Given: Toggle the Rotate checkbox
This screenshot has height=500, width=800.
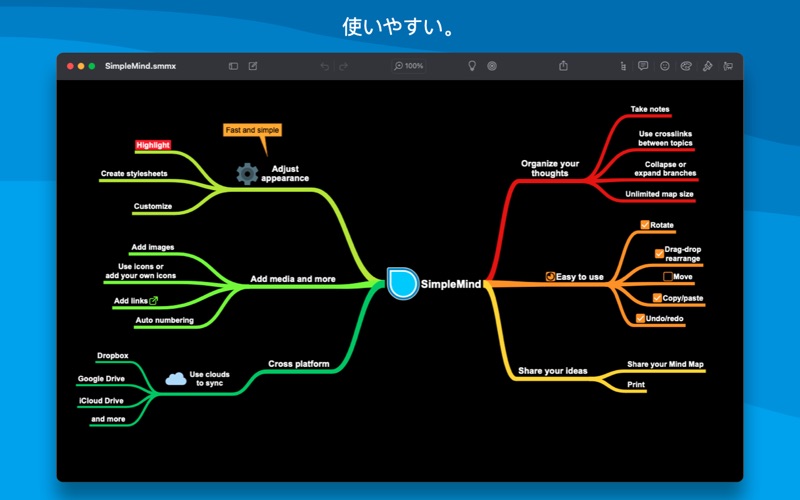Looking at the screenshot, I should point(645,224).
